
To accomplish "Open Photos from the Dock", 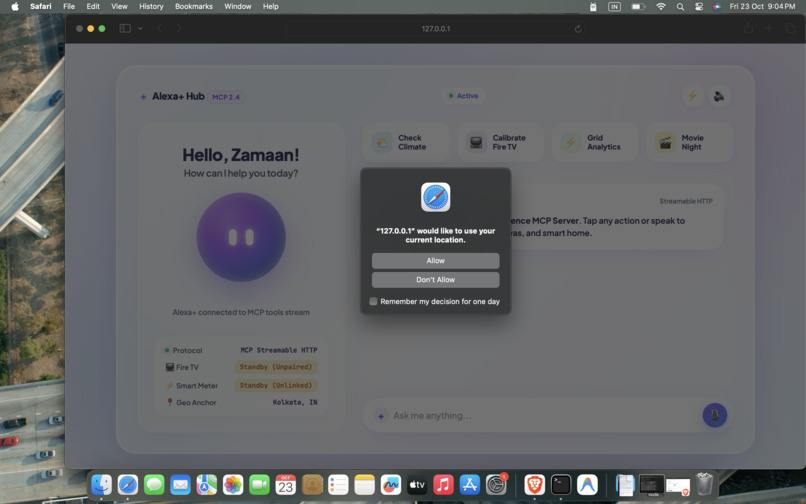I will coord(233,484).
